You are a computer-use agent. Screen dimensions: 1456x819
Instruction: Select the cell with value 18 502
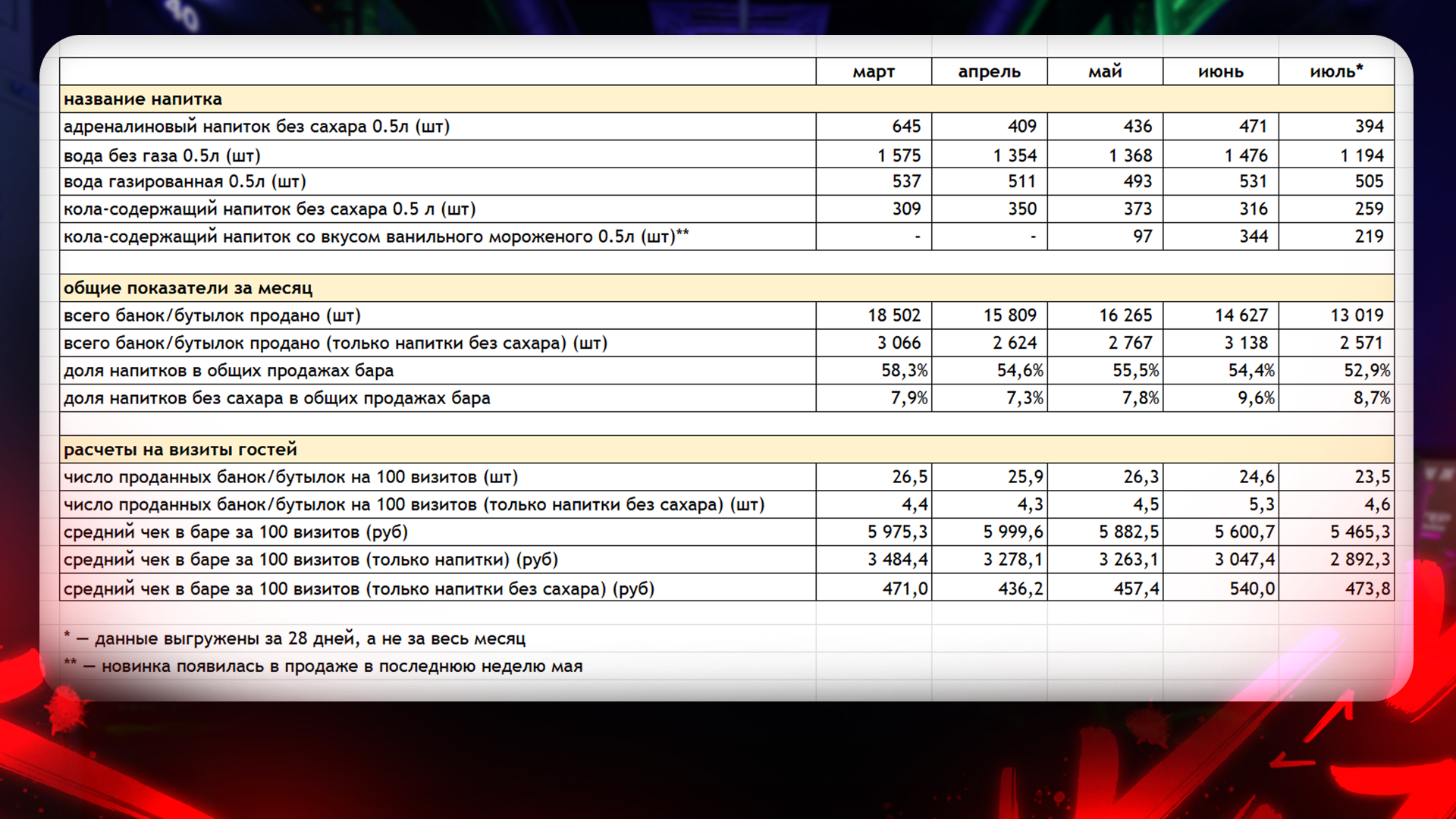pyautogui.click(x=874, y=315)
